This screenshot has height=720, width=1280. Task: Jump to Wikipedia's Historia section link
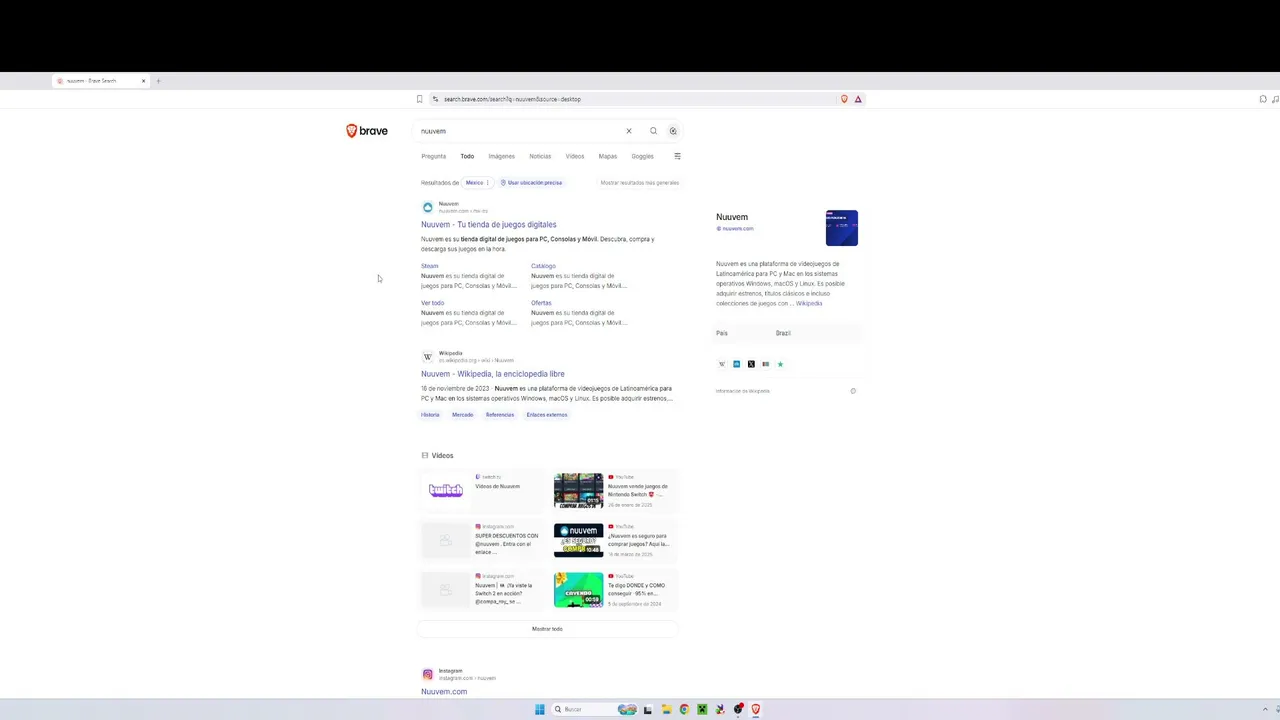(x=430, y=415)
